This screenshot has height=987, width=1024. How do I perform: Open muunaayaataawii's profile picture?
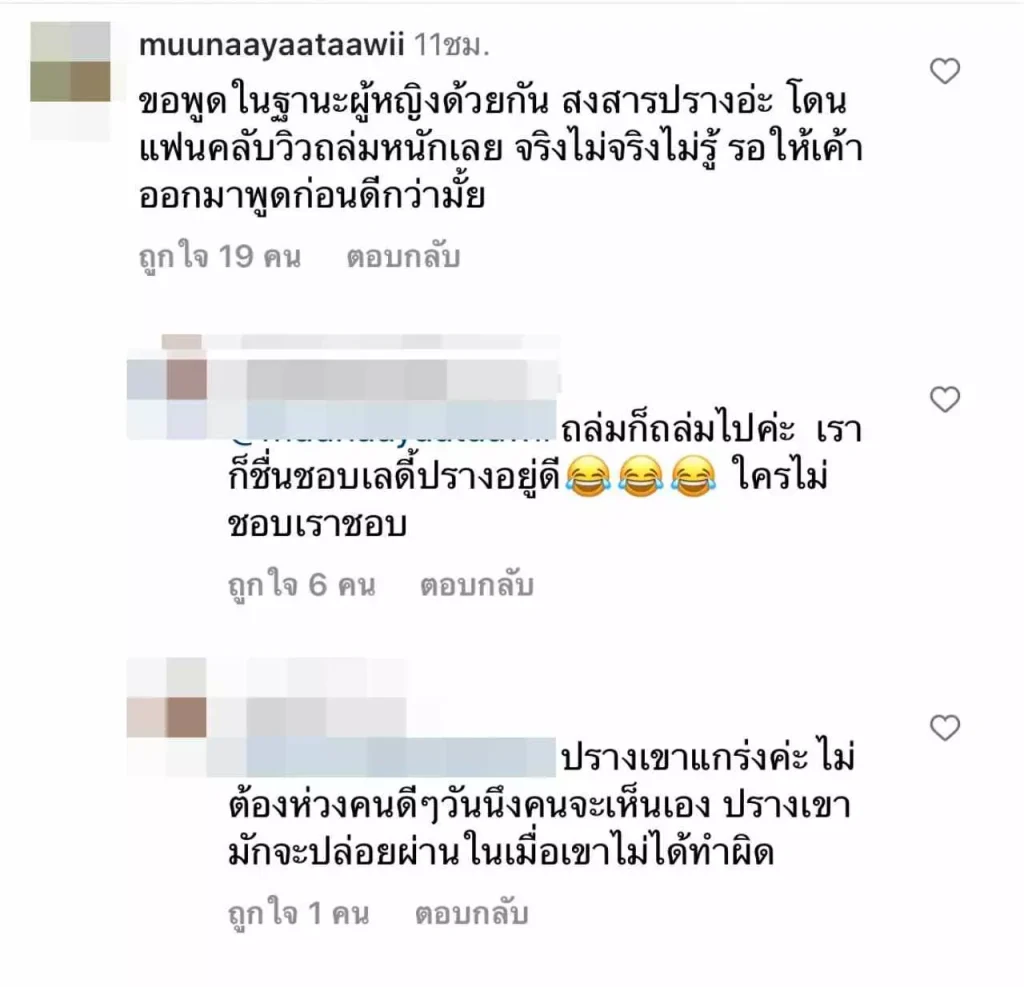point(71,81)
